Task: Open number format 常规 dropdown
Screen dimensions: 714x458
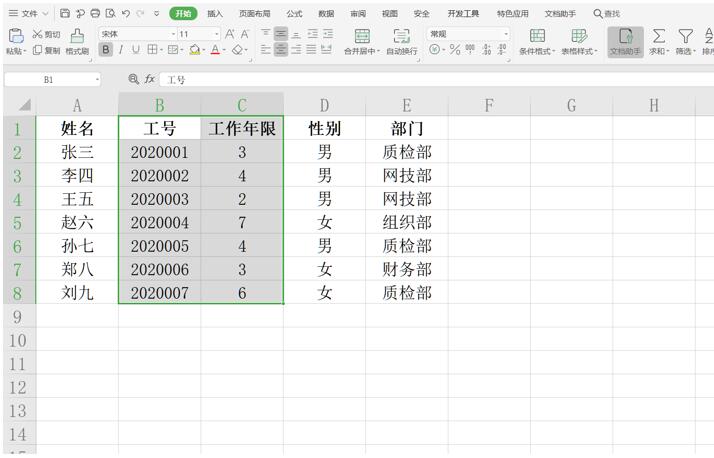Action: (505, 34)
